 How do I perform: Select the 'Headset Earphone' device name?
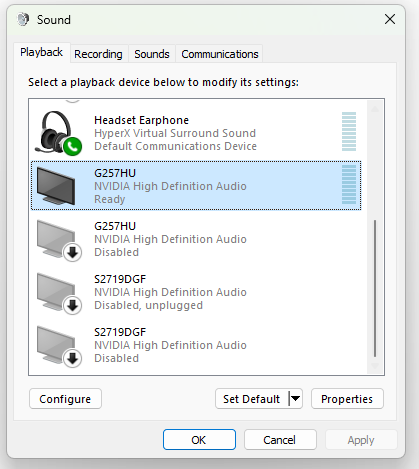coord(141,120)
